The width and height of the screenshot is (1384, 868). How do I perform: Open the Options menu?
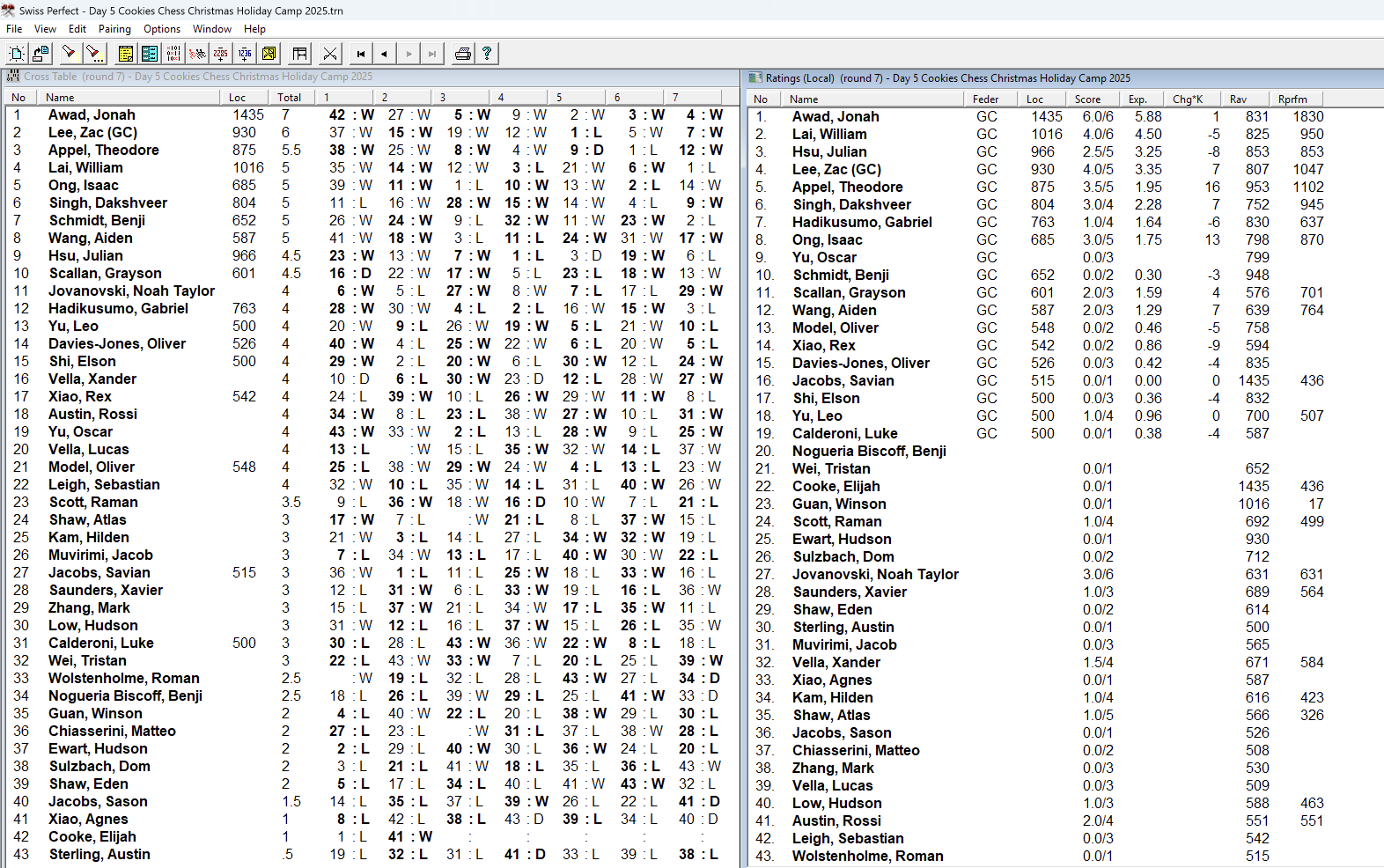[162, 29]
